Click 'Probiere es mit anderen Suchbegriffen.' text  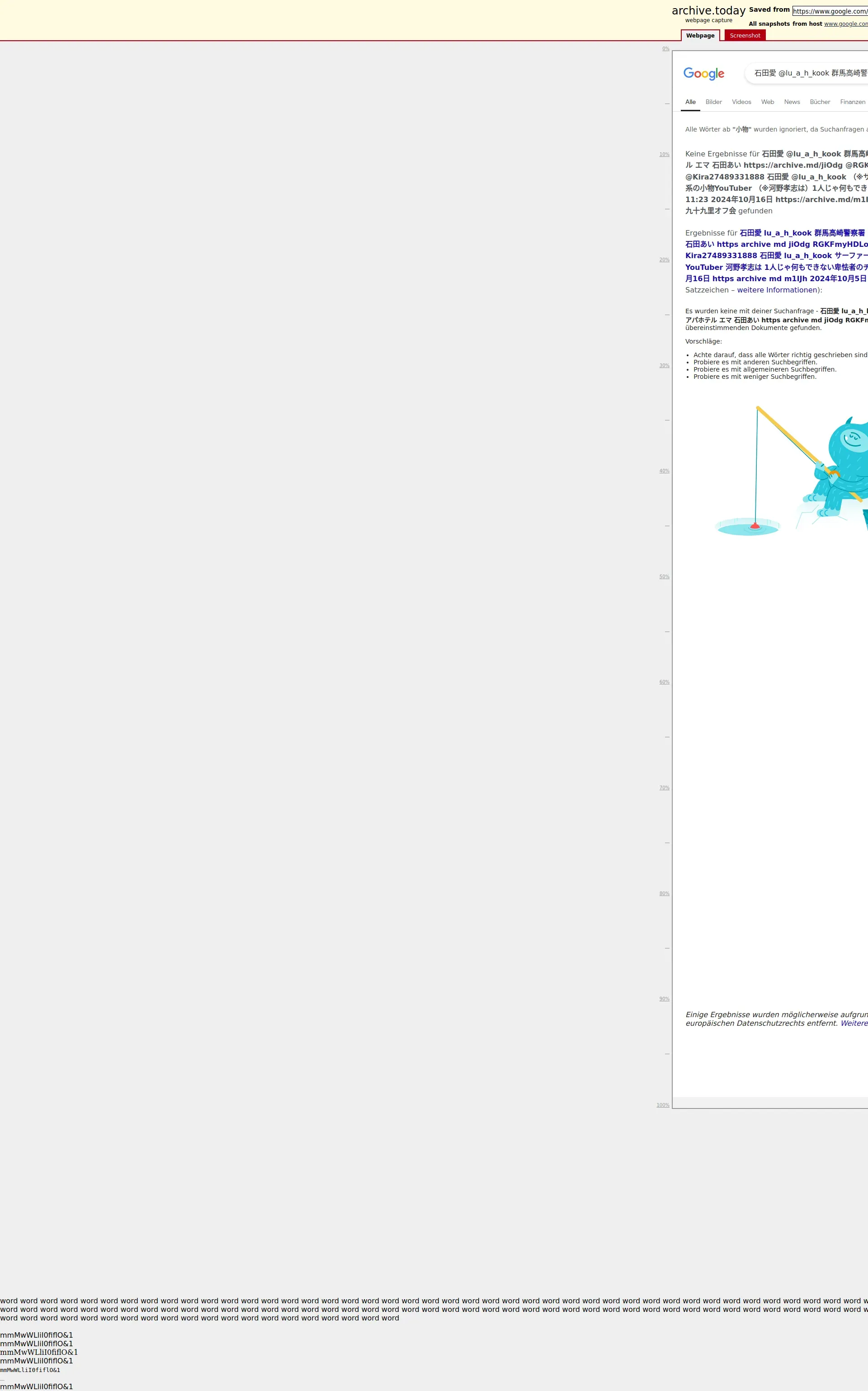[755, 362]
